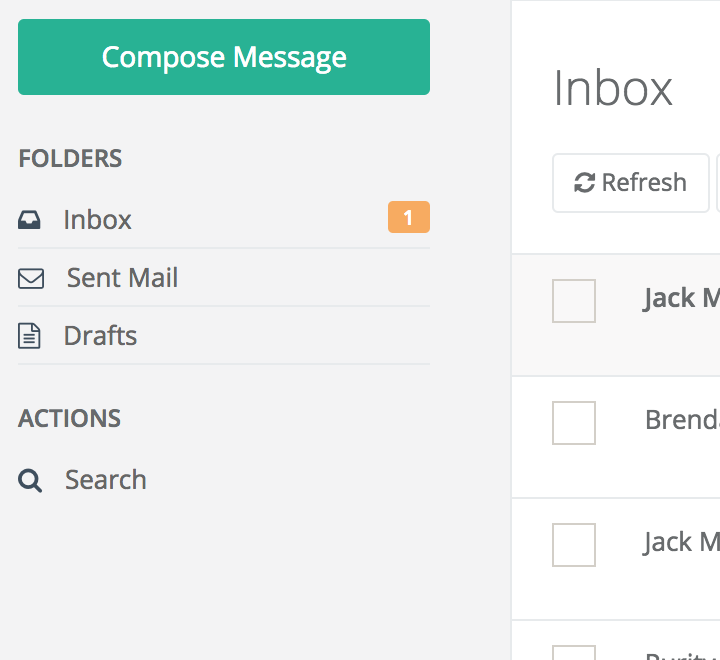Go to the Sent Mail folder
720x660 pixels.
click(122, 278)
